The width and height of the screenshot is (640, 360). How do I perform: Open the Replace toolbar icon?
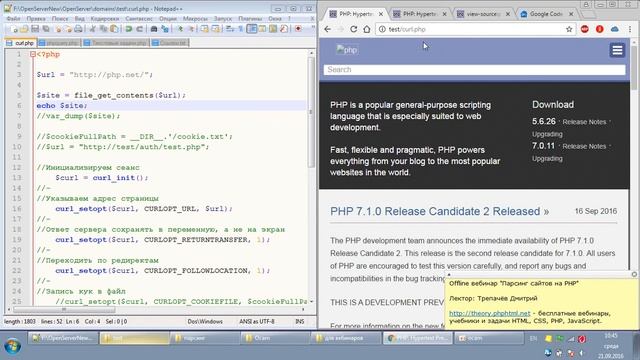[165, 29]
